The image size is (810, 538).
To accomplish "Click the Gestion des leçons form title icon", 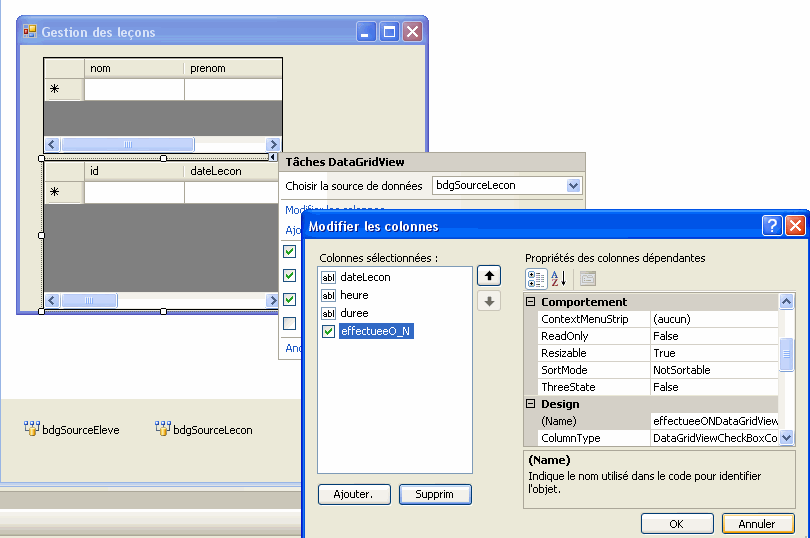I will pos(30,32).
